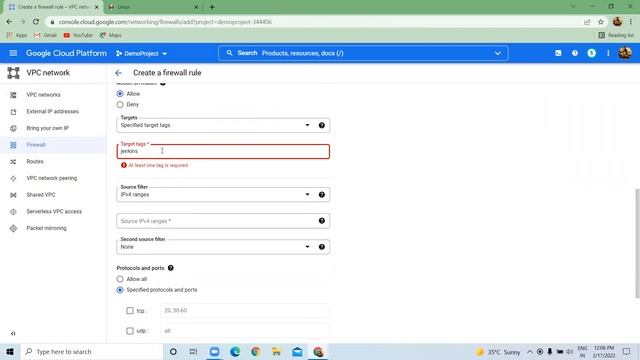Open the Gmail bookmark
The width and height of the screenshot is (640, 360).
tap(45, 36)
